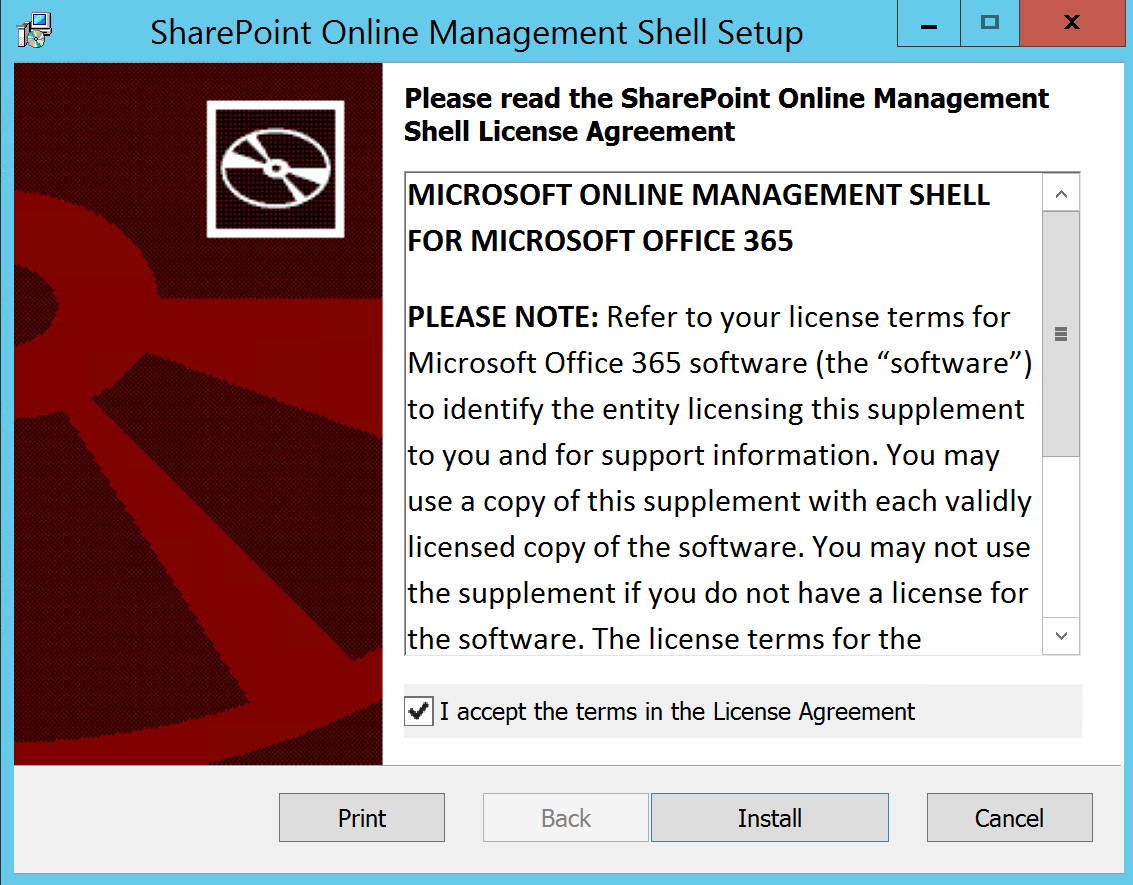Screen dimensions: 1133x885
Task: Cancel the SharePoint setup
Action: 1009,818
